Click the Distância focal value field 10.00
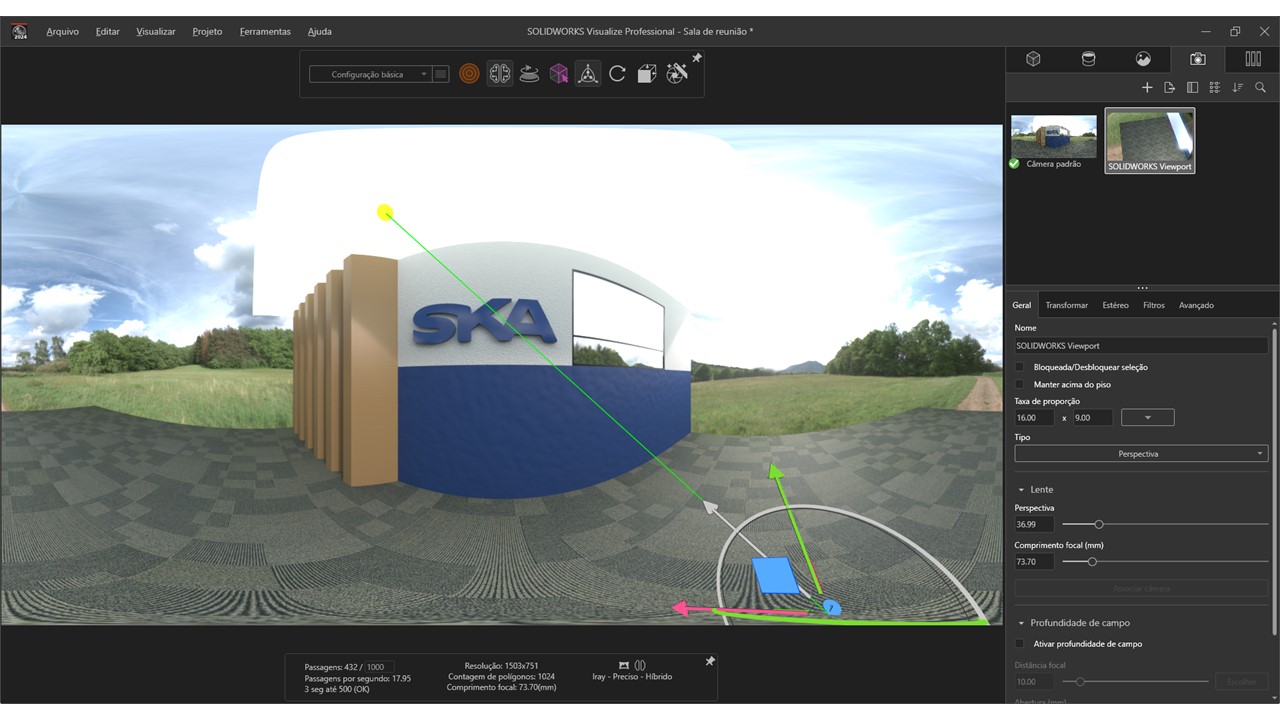 click(1034, 681)
